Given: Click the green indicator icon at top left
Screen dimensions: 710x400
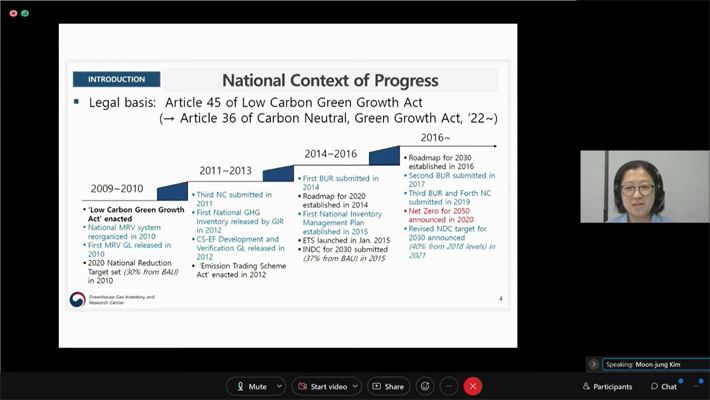Looking at the screenshot, I should (x=24, y=13).
